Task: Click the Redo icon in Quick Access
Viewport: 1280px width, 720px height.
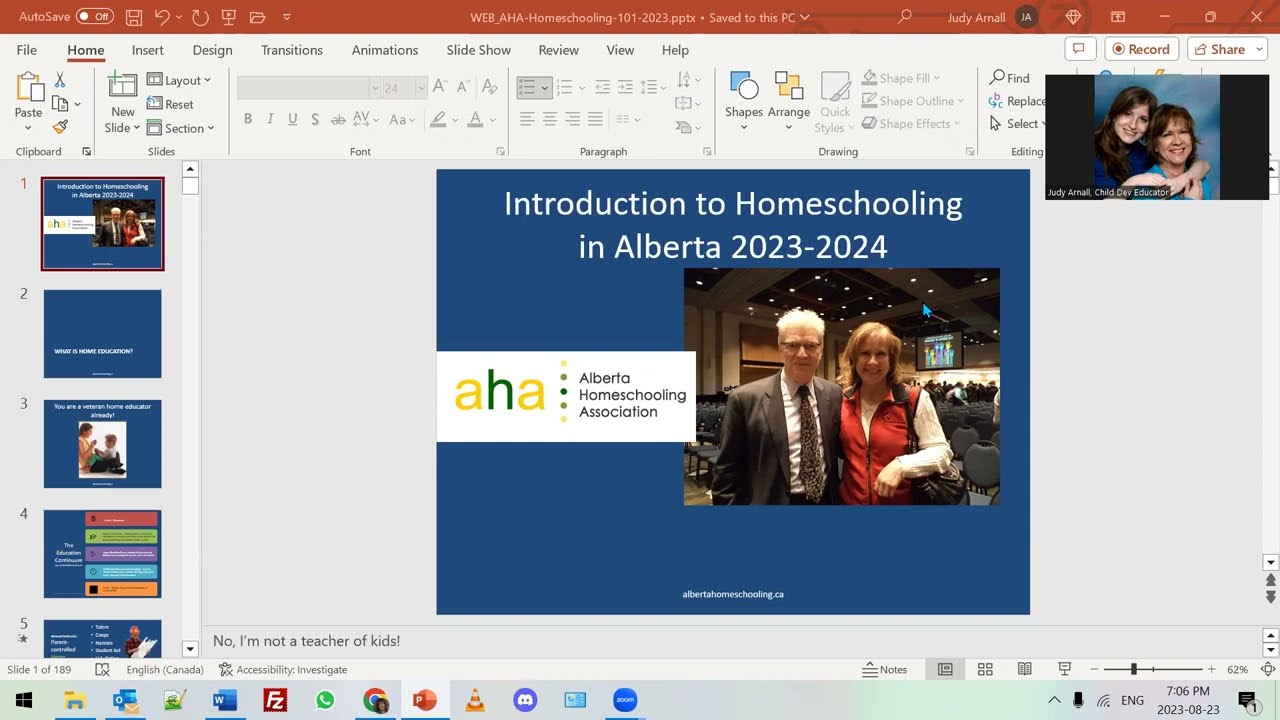Action: [200, 17]
